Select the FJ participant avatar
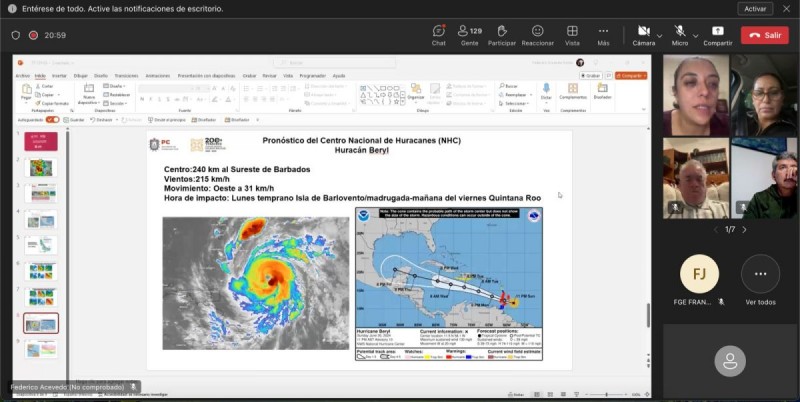 coord(699,274)
